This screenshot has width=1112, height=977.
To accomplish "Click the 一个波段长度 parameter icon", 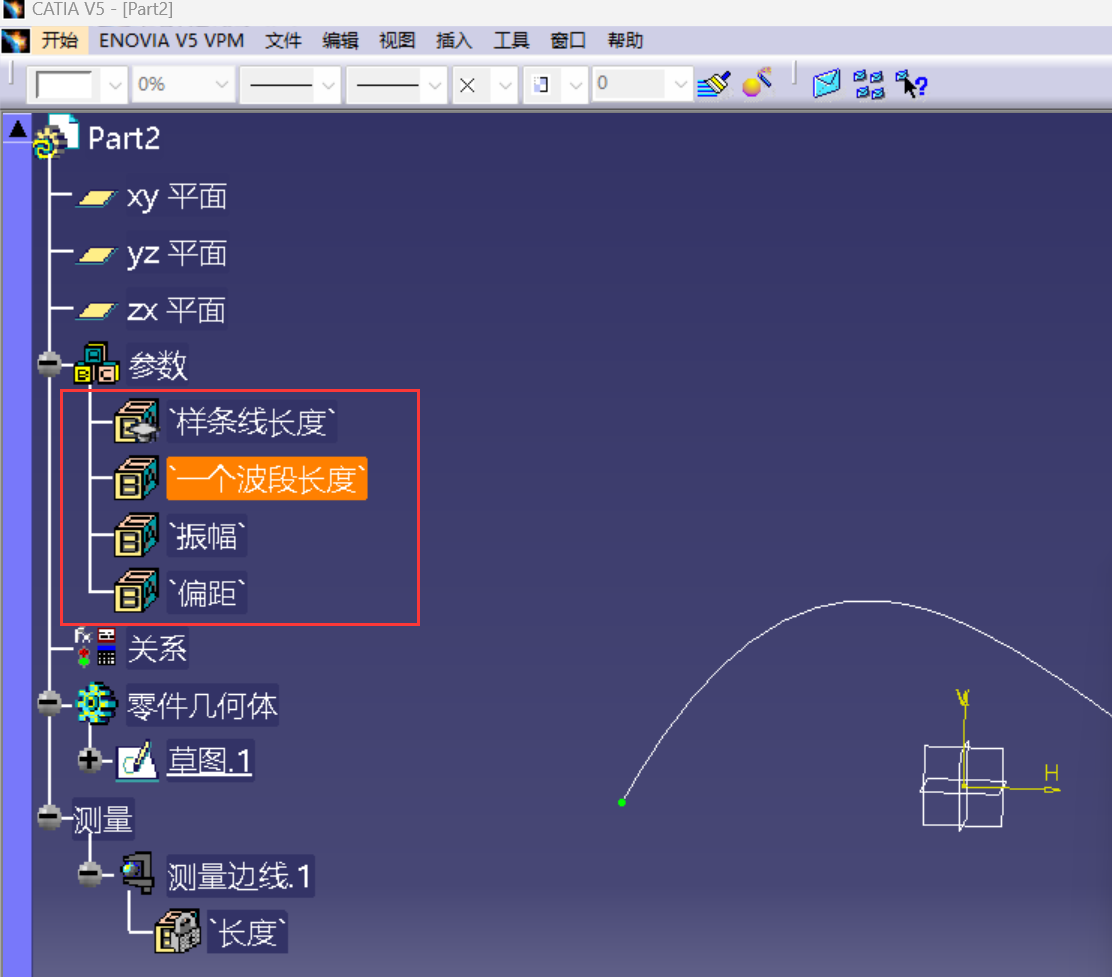I will 136,478.
